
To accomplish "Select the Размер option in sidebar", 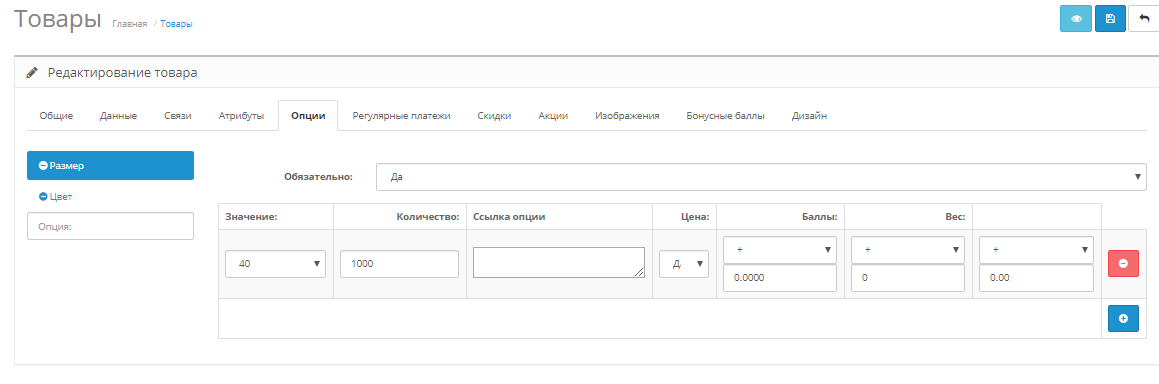I will pyautogui.click(x=110, y=165).
